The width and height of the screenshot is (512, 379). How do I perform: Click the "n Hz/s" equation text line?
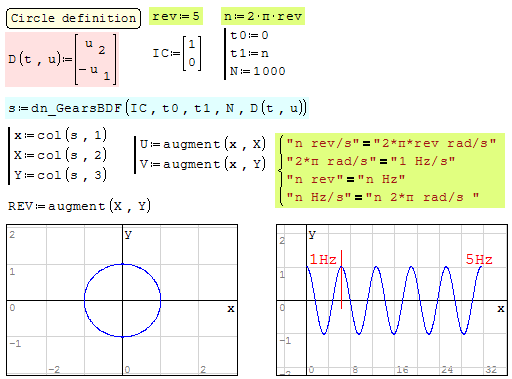point(383,197)
